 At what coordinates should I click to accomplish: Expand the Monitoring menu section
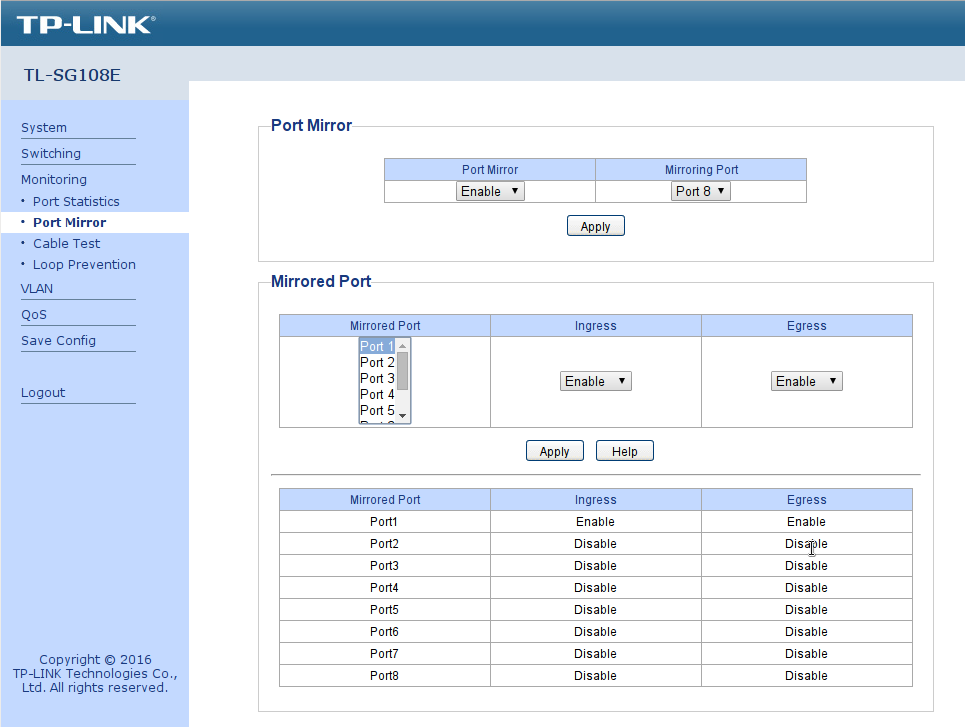click(54, 180)
